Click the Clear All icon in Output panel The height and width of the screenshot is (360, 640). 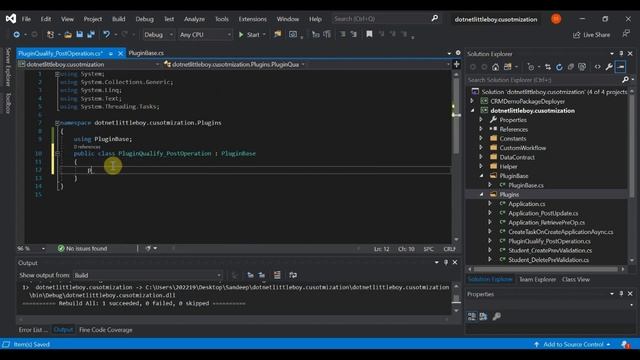[277, 275]
